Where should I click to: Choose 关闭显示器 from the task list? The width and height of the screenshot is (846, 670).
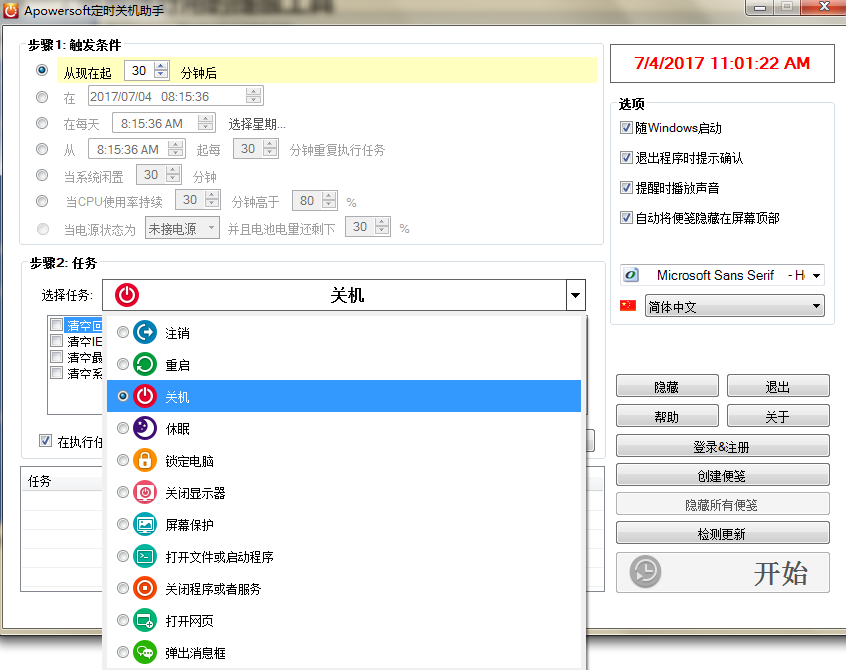click(x=344, y=493)
